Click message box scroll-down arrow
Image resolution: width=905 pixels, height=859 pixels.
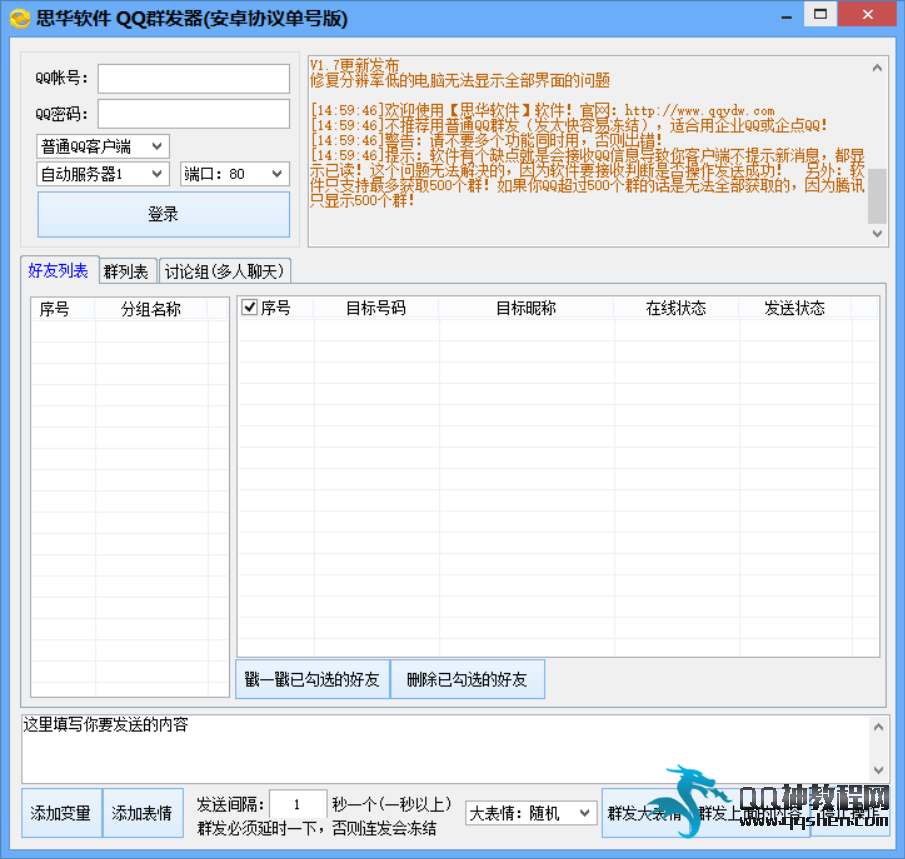coord(878,770)
